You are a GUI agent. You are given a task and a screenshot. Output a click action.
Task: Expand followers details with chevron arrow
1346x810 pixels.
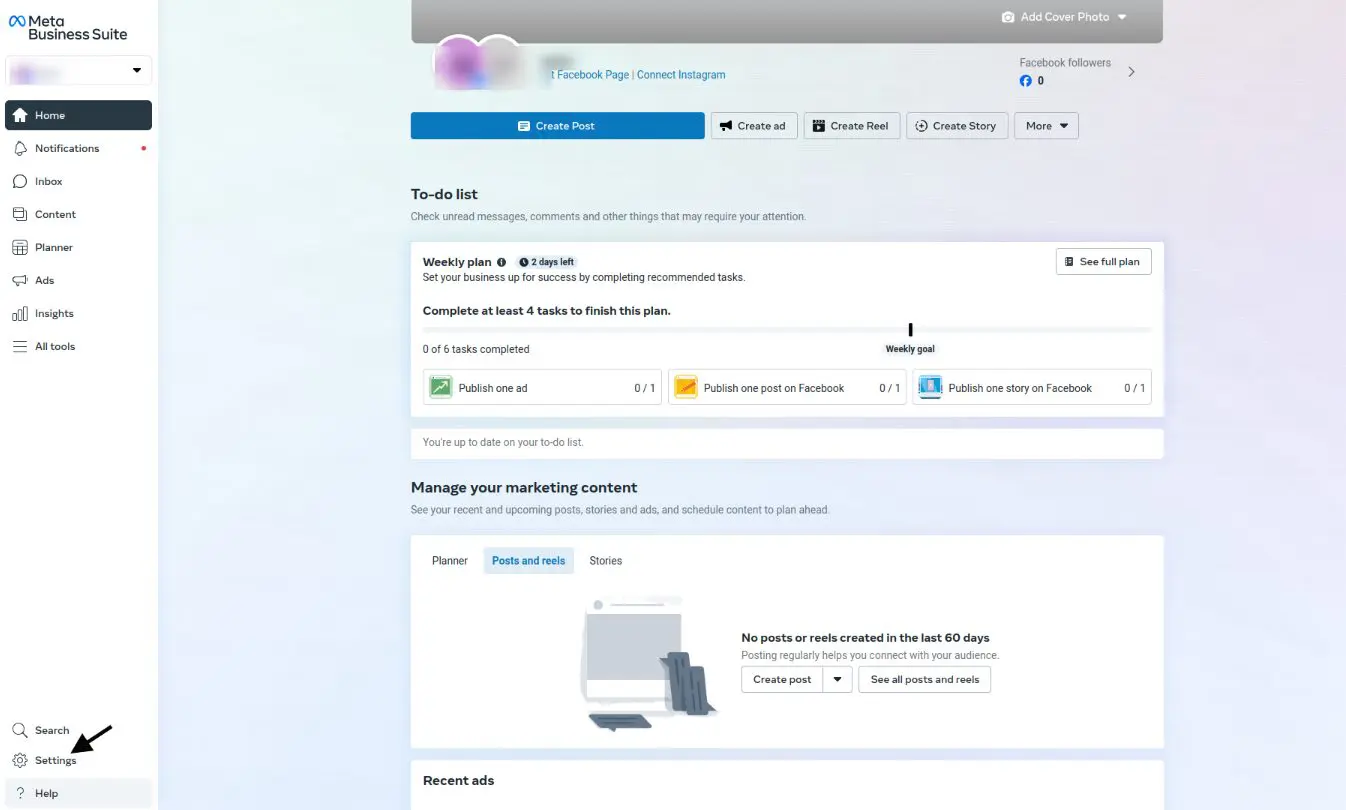[x=1131, y=72]
